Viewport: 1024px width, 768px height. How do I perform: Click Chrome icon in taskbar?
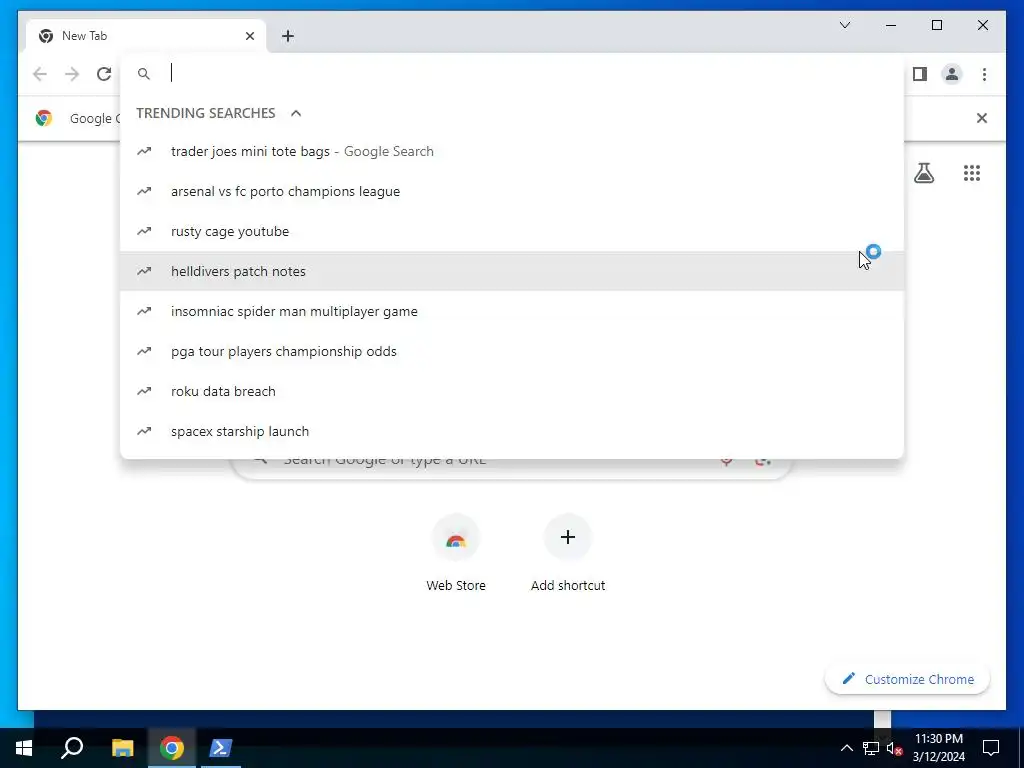pos(172,748)
